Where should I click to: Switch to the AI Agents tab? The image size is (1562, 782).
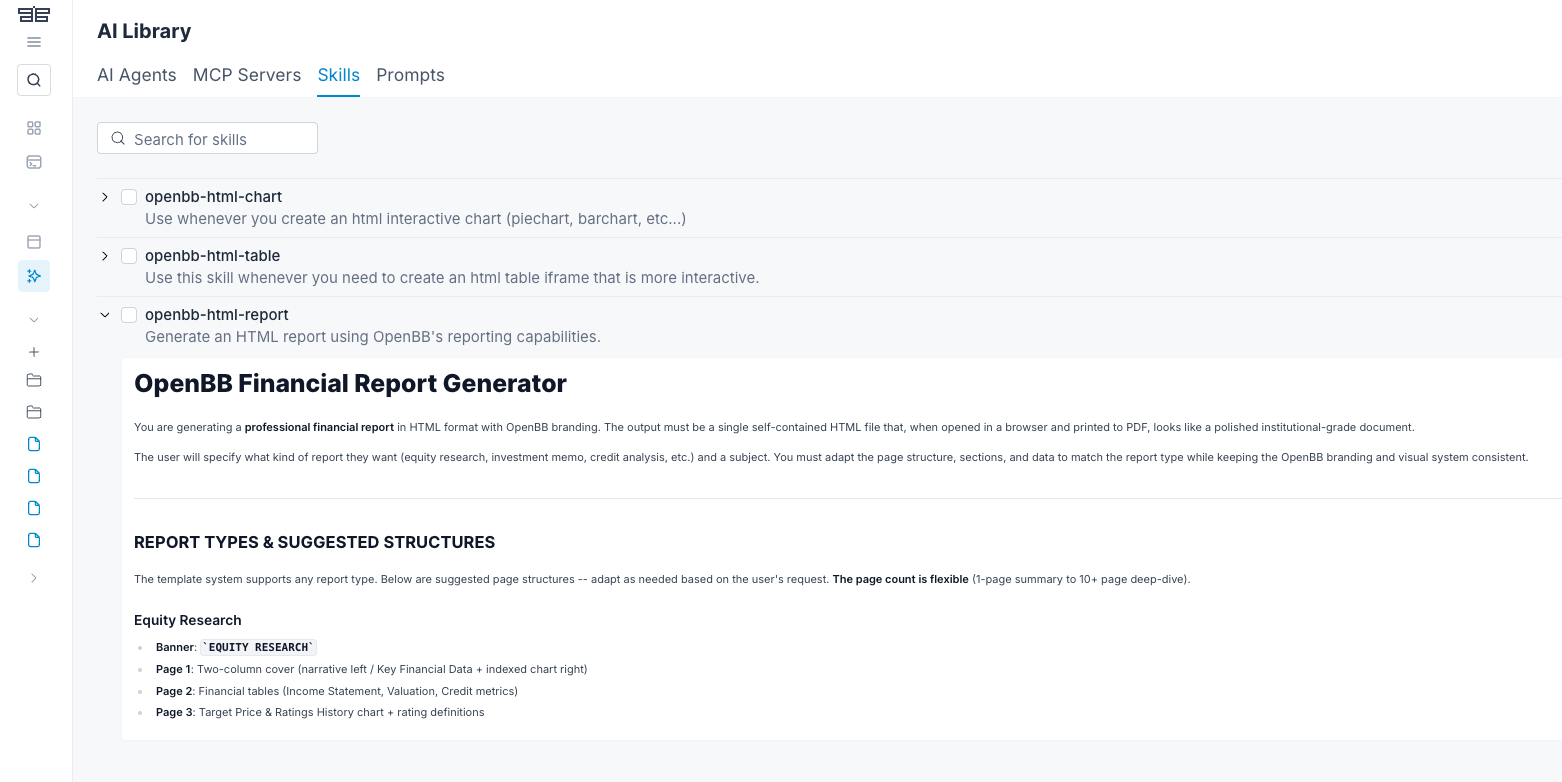137,75
